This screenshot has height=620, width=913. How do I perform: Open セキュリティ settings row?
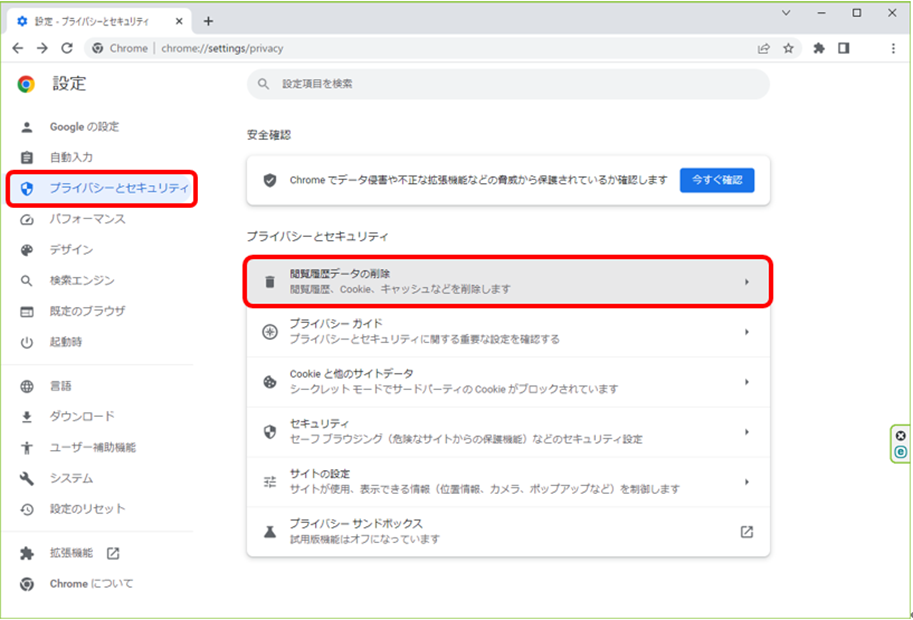point(508,431)
